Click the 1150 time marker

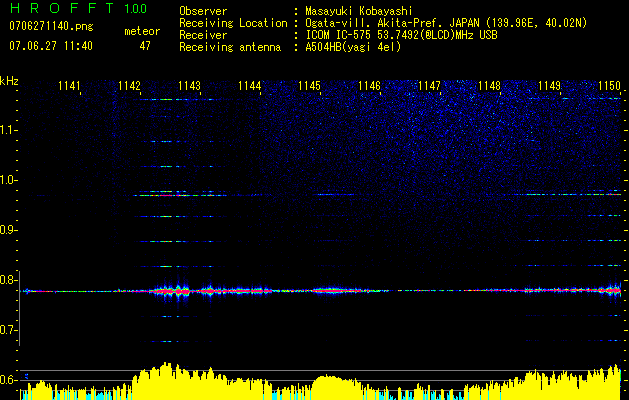point(609,86)
